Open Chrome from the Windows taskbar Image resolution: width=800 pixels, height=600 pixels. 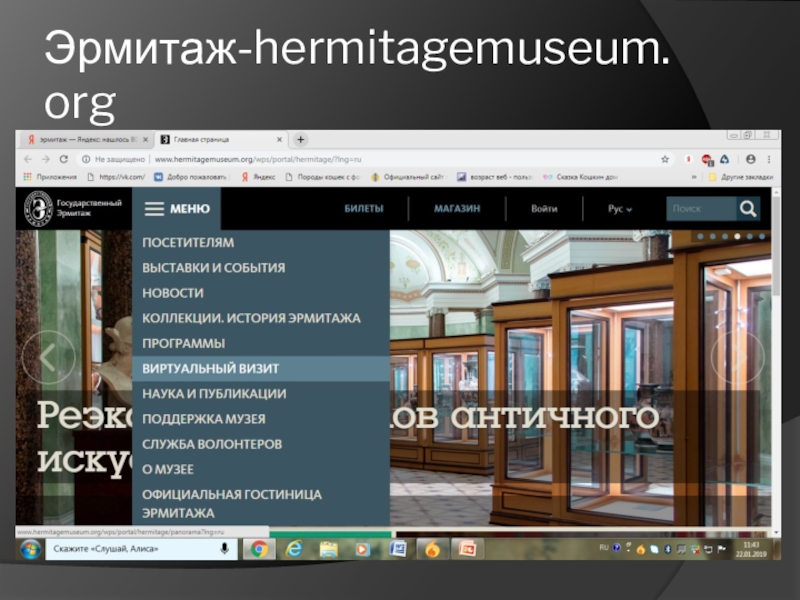coord(258,549)
